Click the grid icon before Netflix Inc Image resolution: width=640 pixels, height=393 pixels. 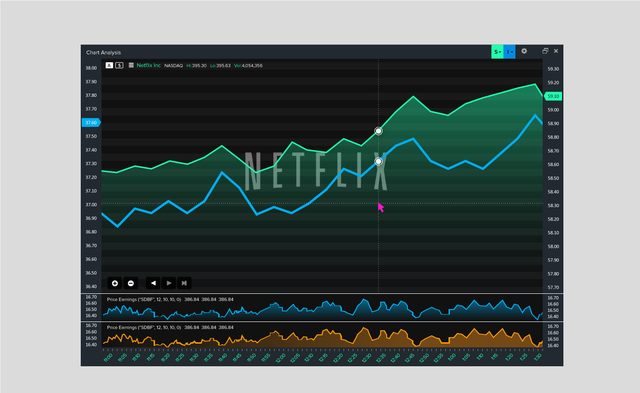tap(131, 65)
